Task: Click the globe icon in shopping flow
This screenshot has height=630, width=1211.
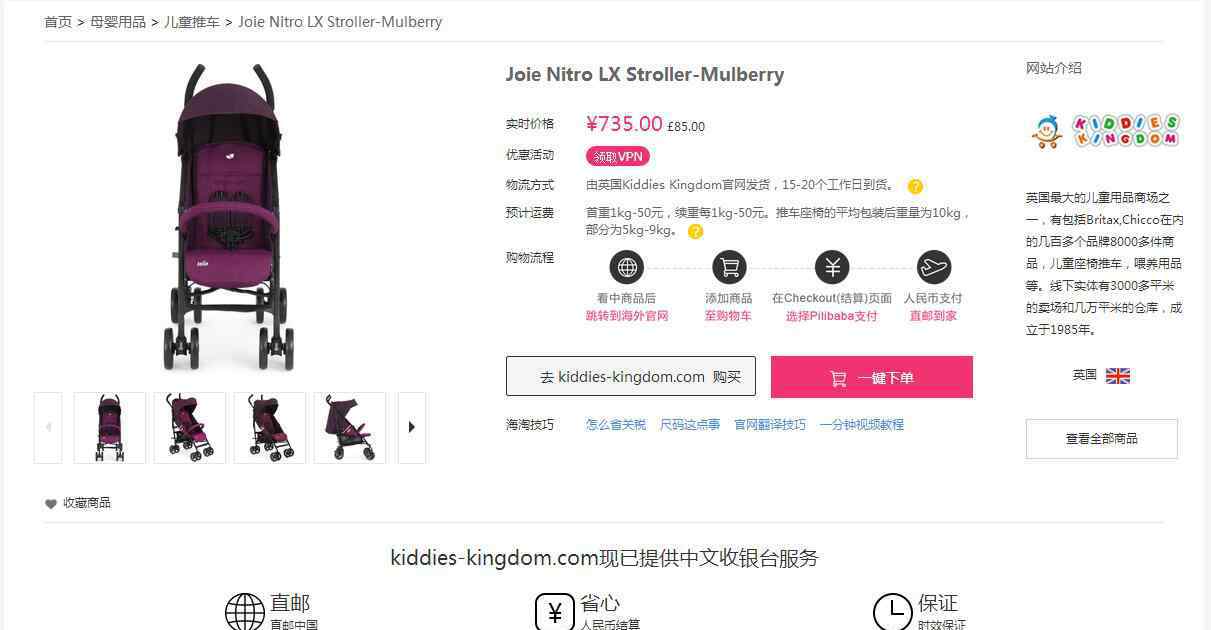Action: pyautogui.click(x=627, y=267)
